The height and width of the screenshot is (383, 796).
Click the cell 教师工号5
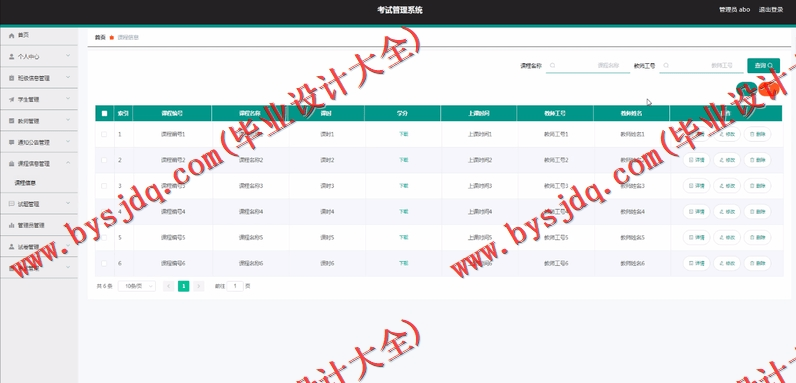pyautogui.click(x=556, y=237)
